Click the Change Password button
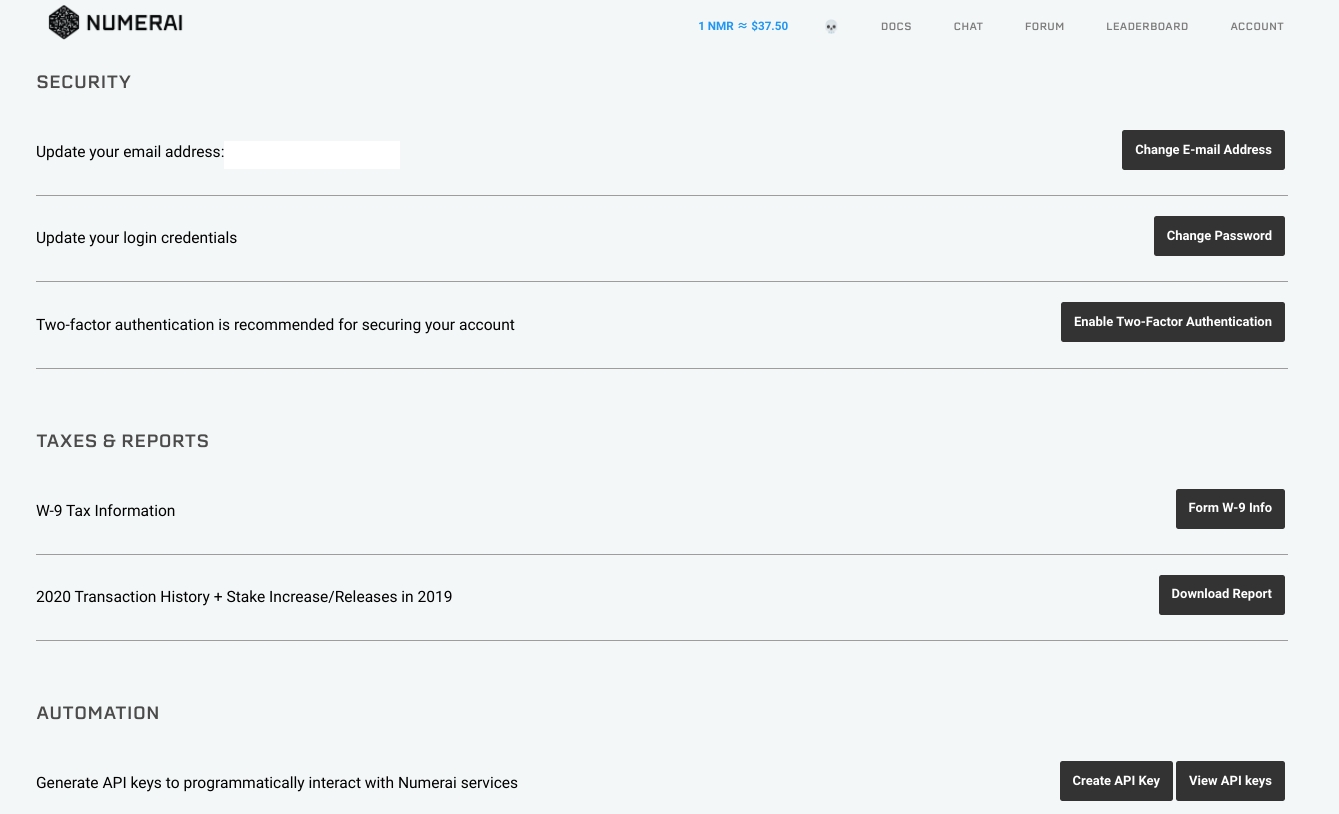Image resolution: width=1339 pixels, height=814 pixels. pyautogui.click(x=1219, y=236)
